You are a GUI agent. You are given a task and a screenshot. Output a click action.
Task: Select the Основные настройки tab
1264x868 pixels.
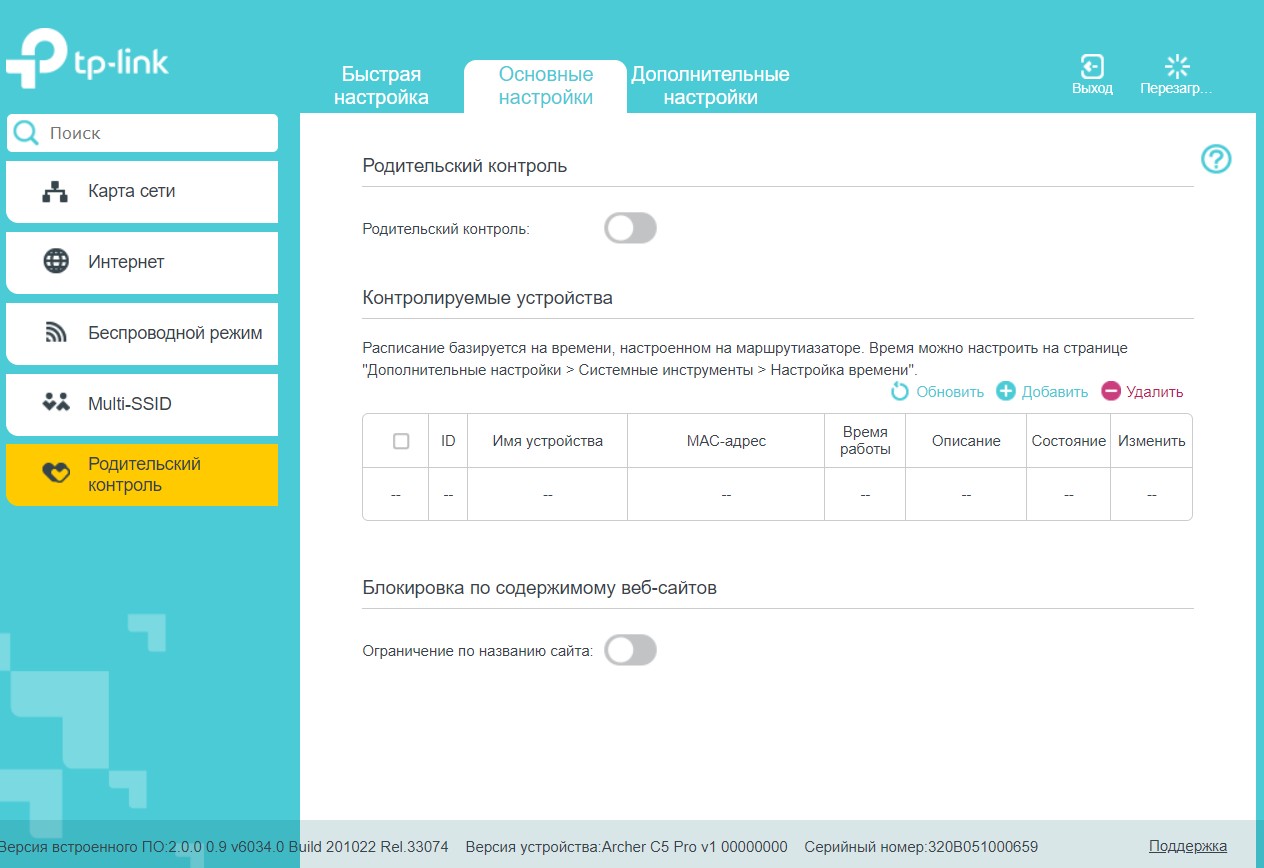[x=546, y=86]
